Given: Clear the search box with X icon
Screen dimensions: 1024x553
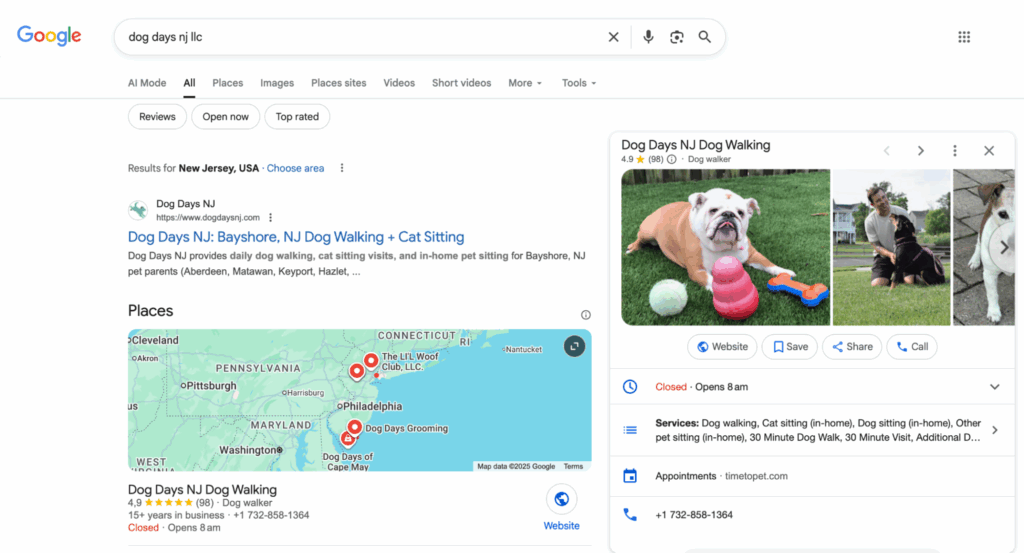Looking at the screenshot, I should point(614,37).
